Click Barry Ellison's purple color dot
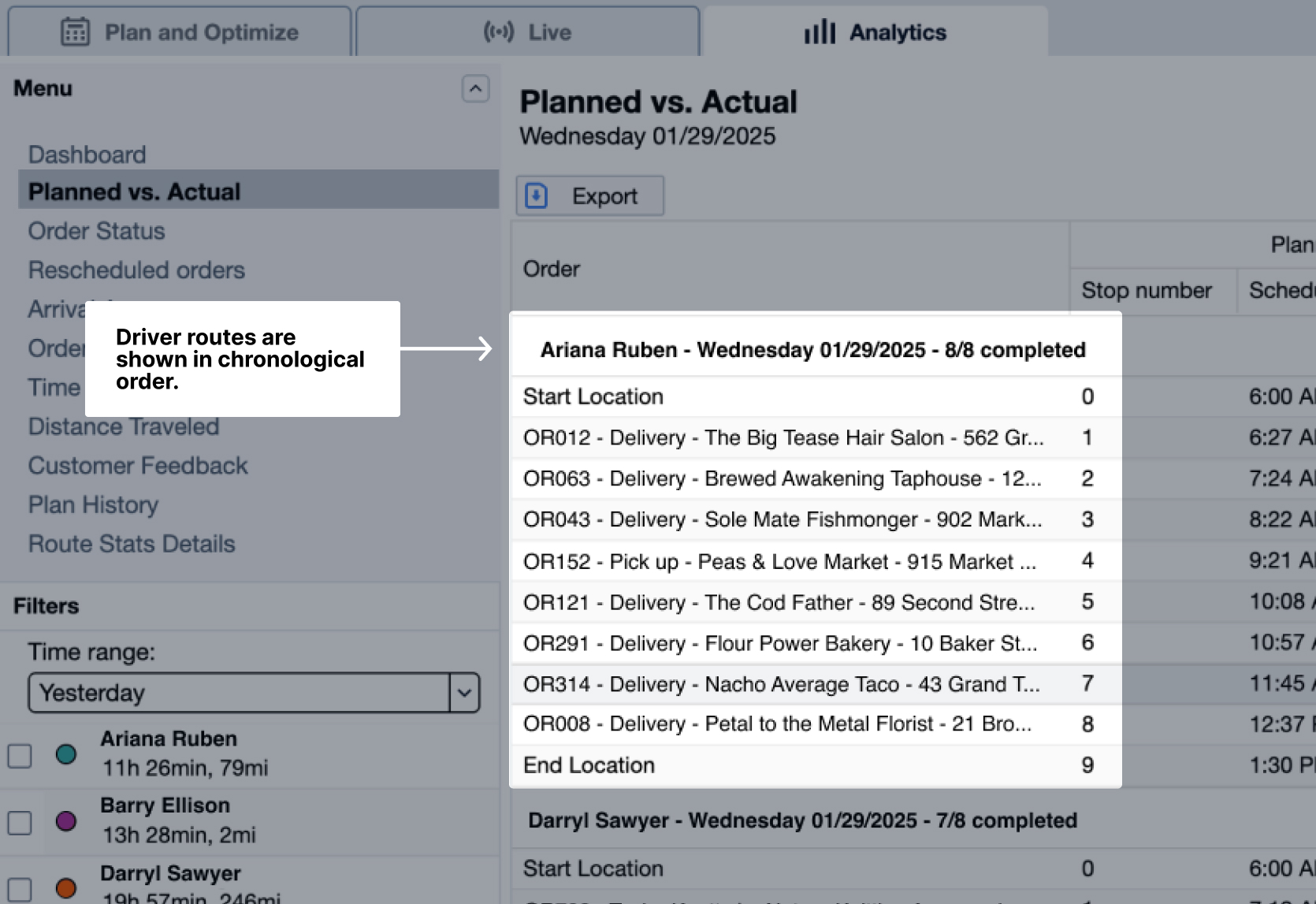1316x904 pixels. 66,821
